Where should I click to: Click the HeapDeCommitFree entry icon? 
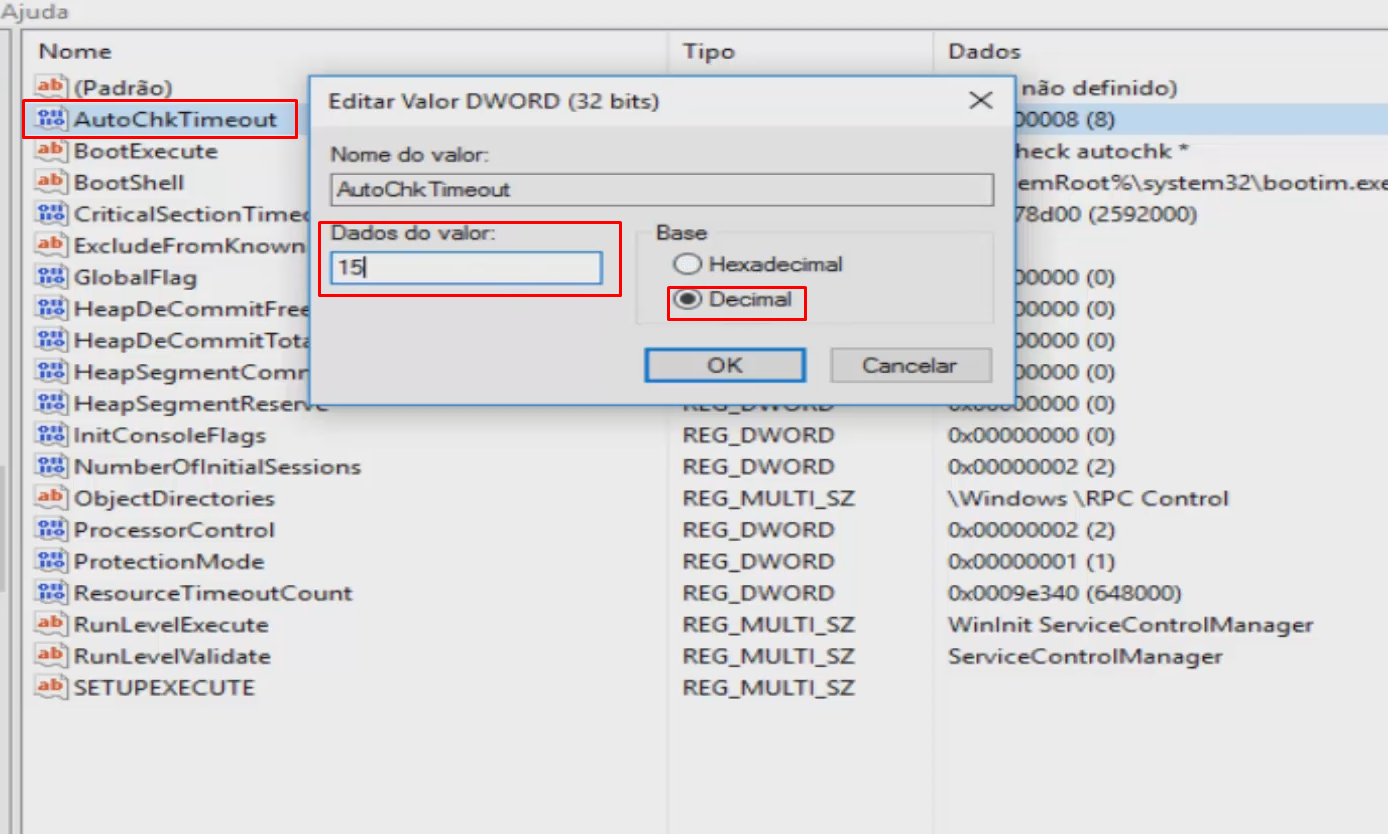tap(50, 309)
